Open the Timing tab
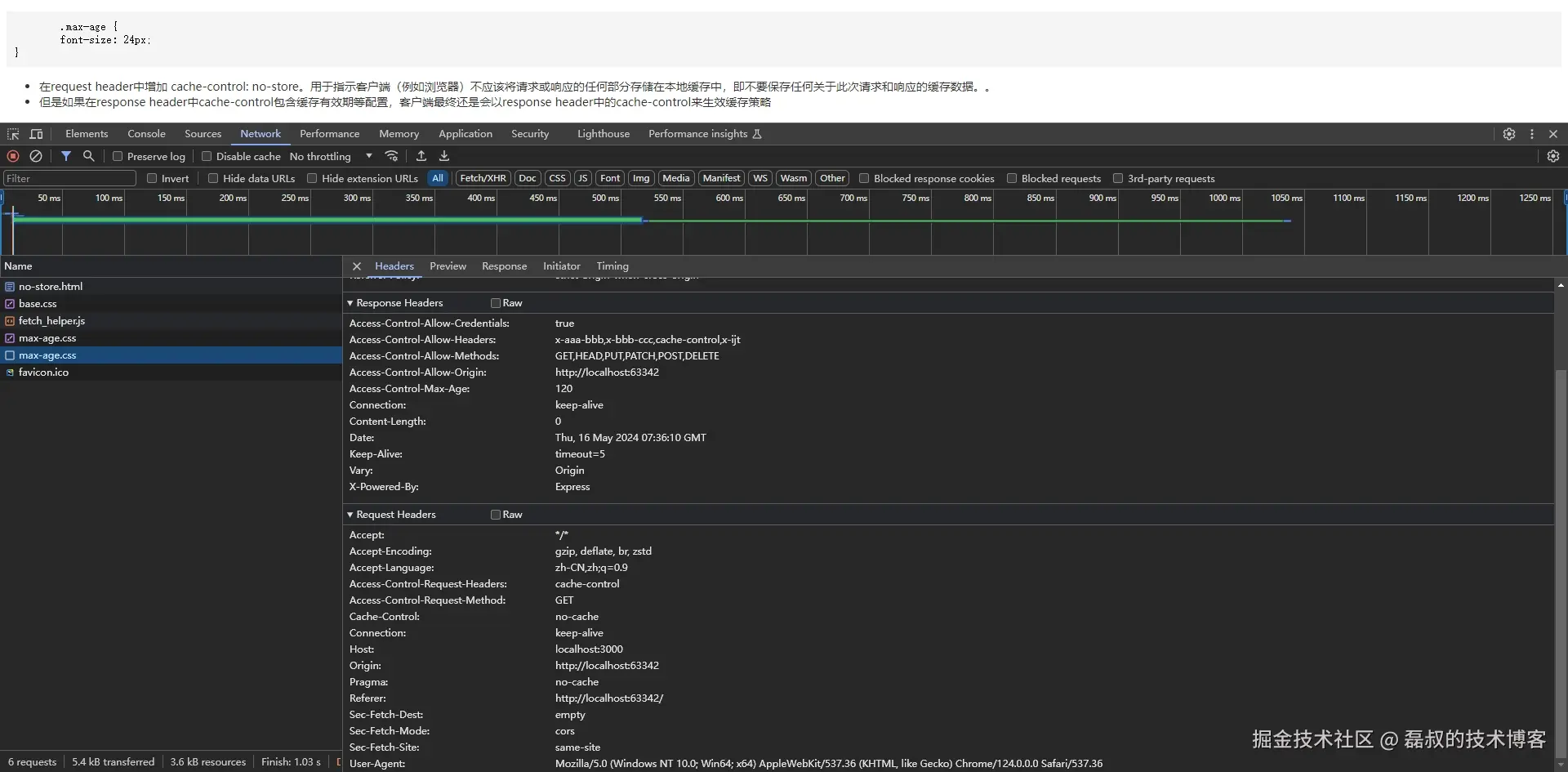The width and height of the screenshot is (1568, 772). [x=612, y=266]
